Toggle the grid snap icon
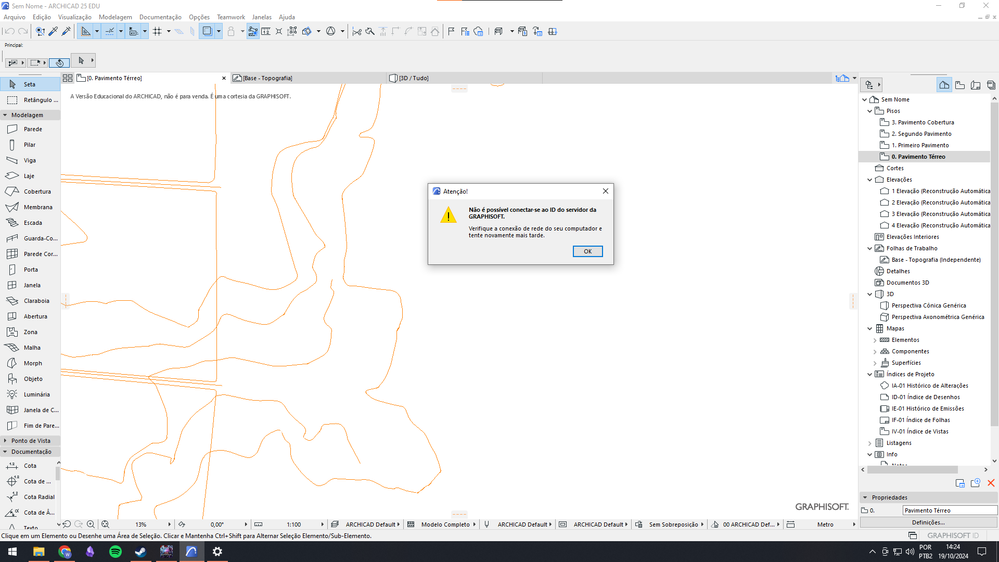 (157, 31)
